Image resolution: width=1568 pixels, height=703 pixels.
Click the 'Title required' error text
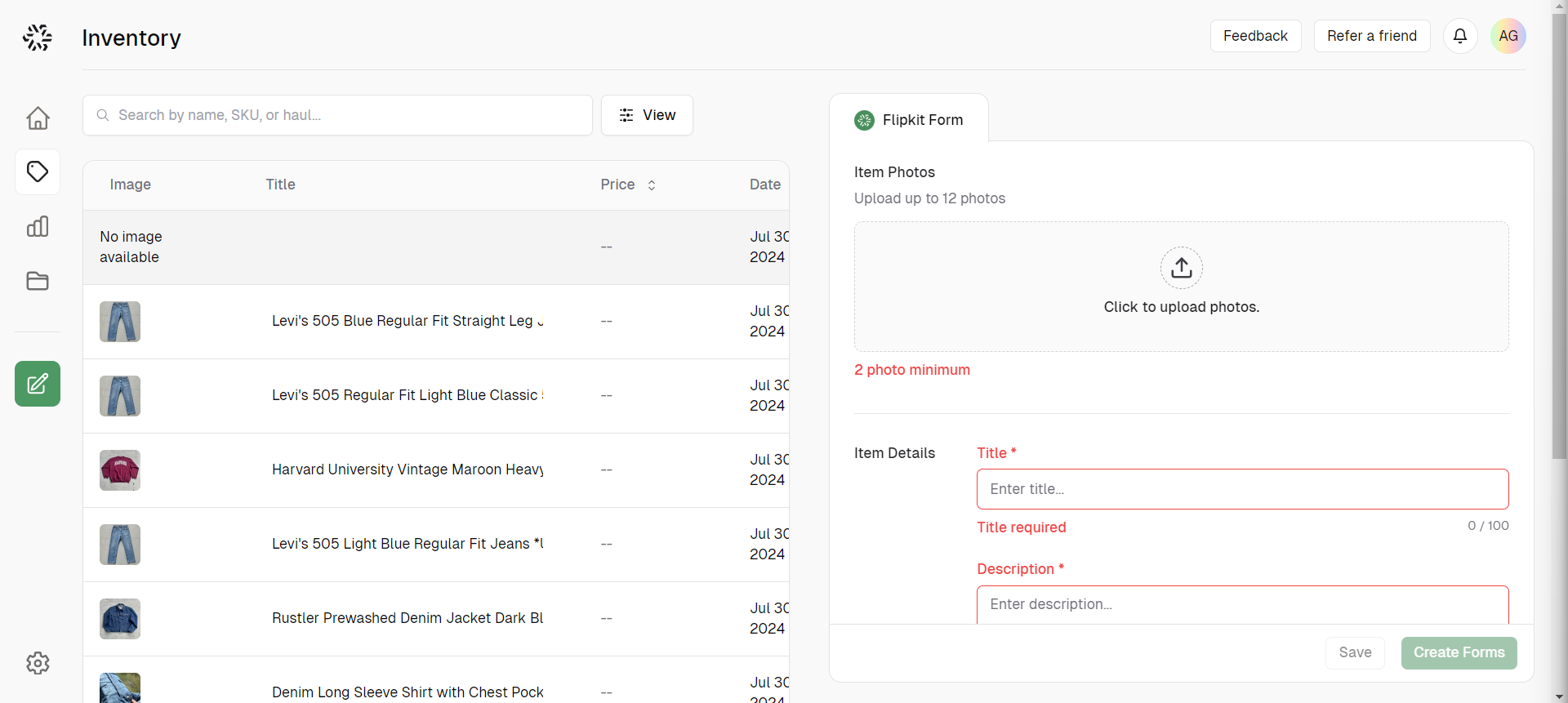click(1022, 527)
